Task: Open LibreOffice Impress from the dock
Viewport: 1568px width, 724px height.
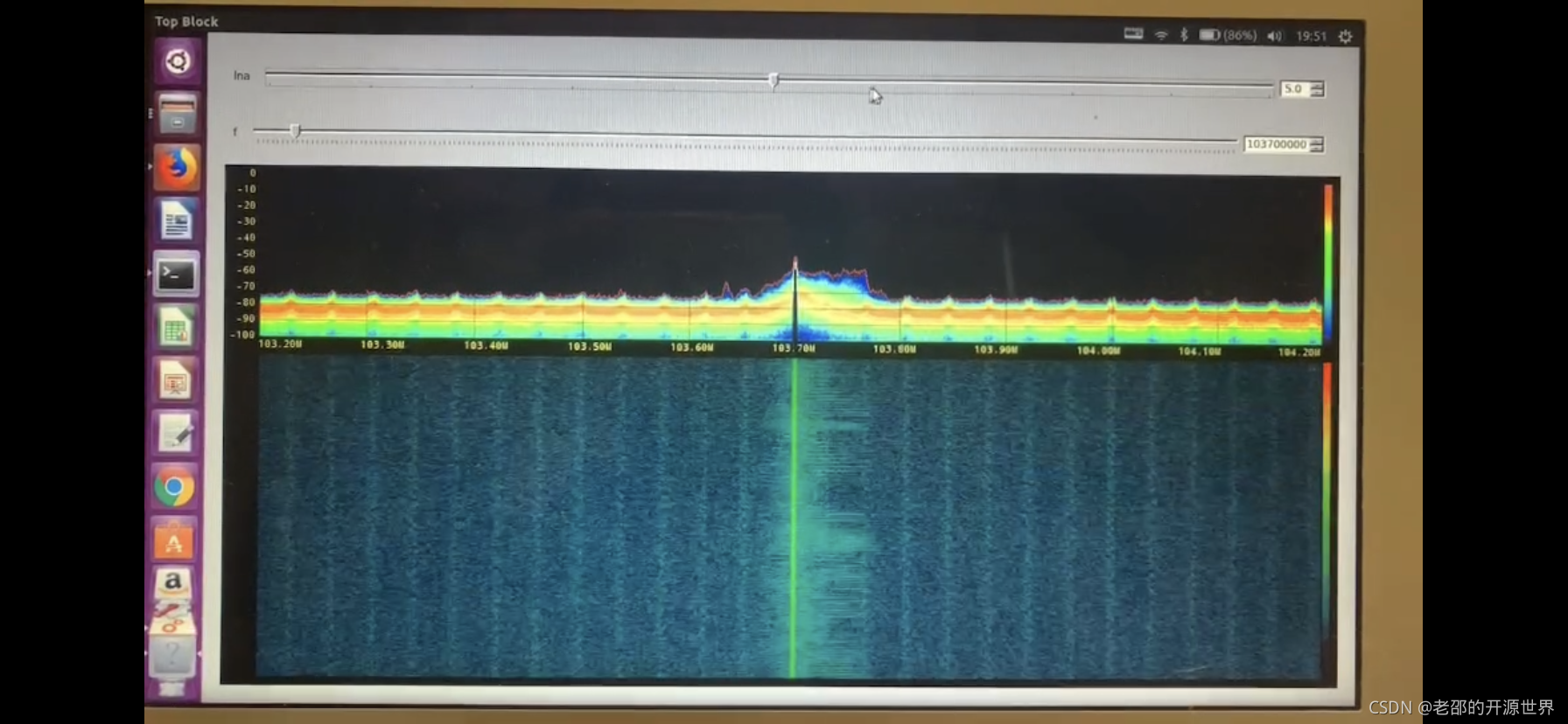Action: click(x=175, y=381)
